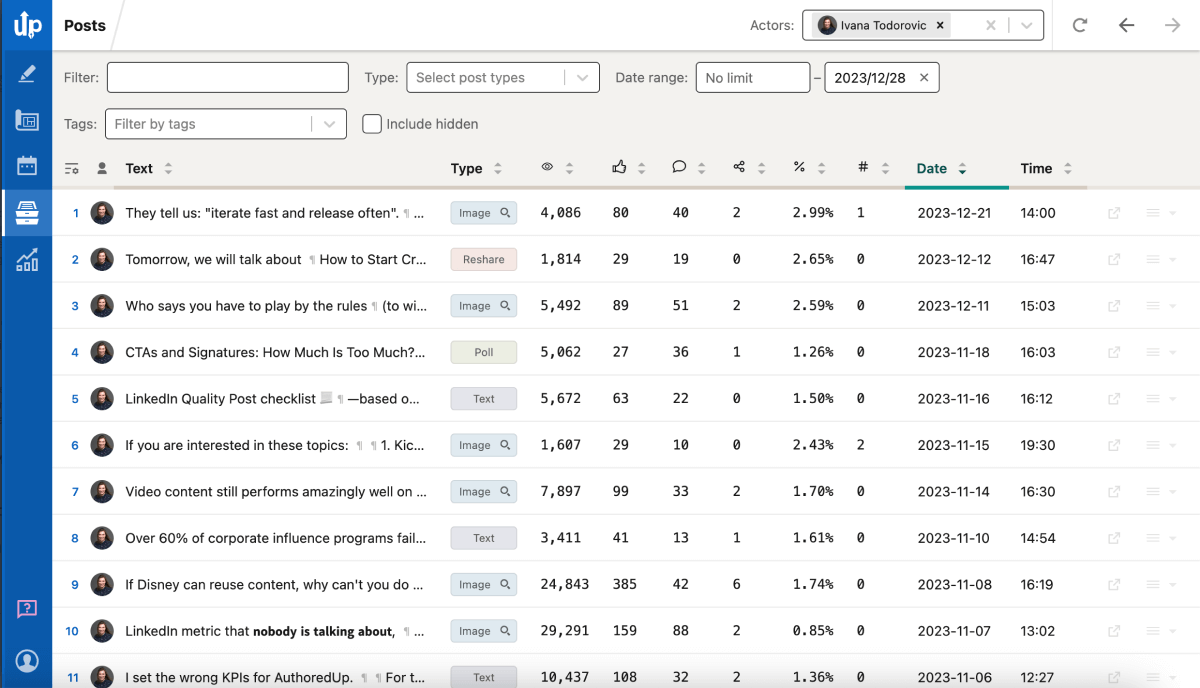Refresh the posts list with the reload icon
The image size is (1200, 688).
[x=1079, y=25]
